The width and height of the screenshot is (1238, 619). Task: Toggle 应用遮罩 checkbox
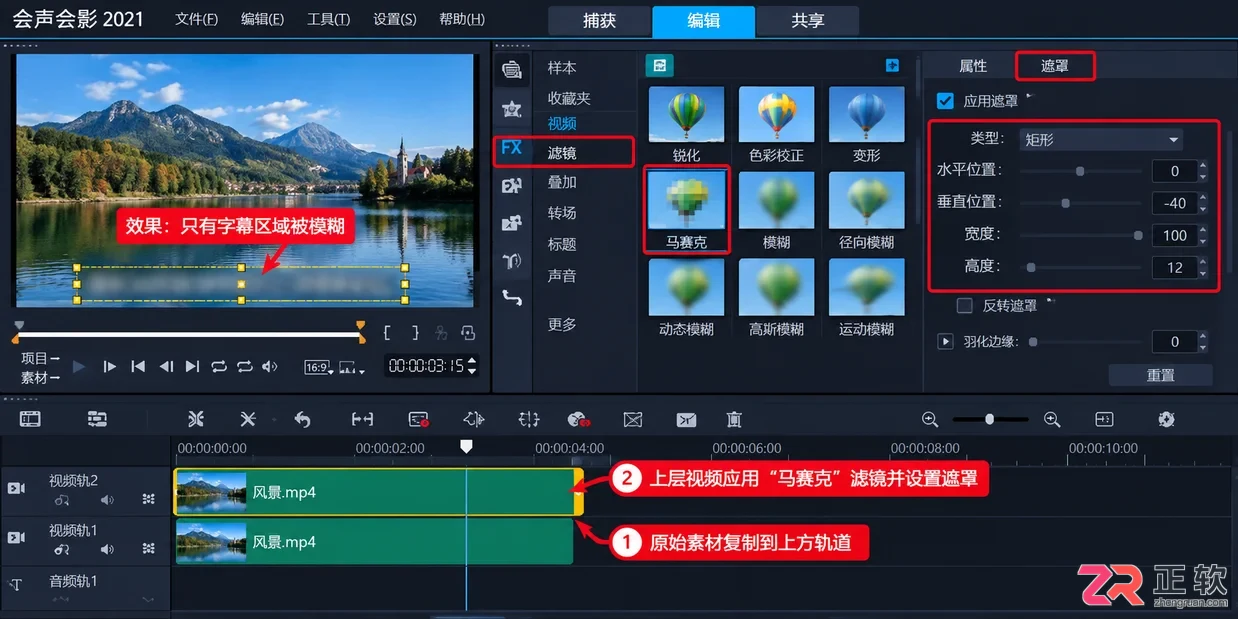(945, 101)
